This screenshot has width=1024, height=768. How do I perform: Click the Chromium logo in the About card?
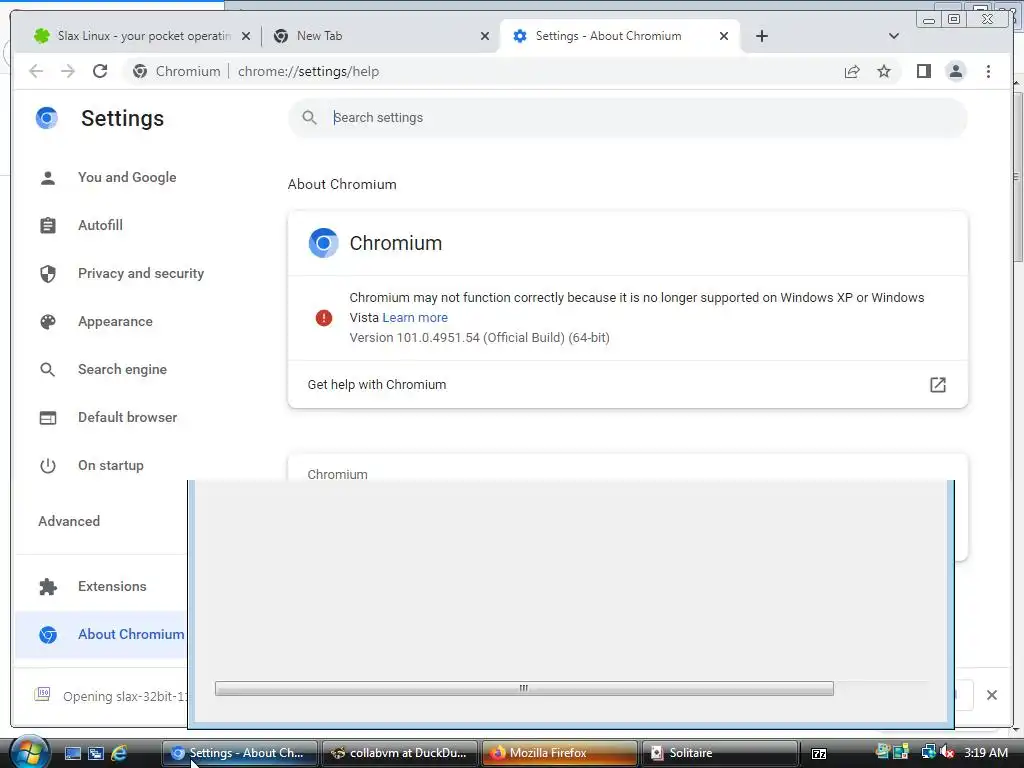click(x=323, y=243)
